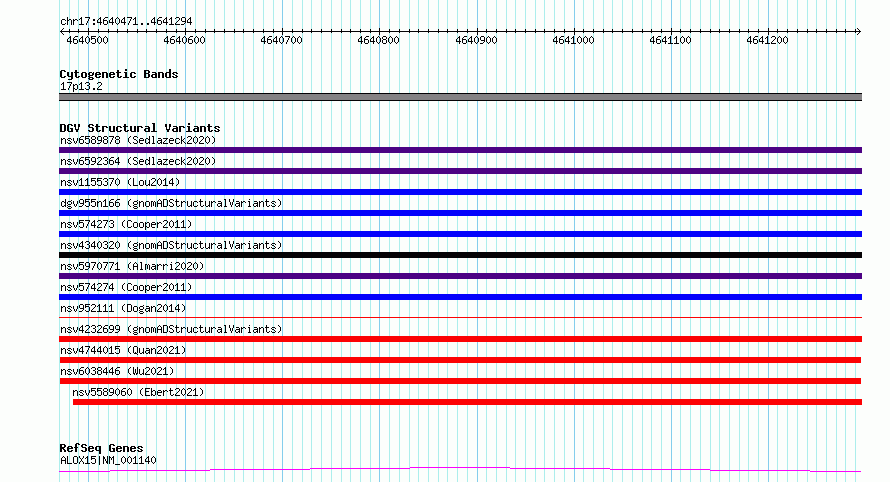
Task: Select the magenta ALOX15 gene line
Action: (460, 470)
